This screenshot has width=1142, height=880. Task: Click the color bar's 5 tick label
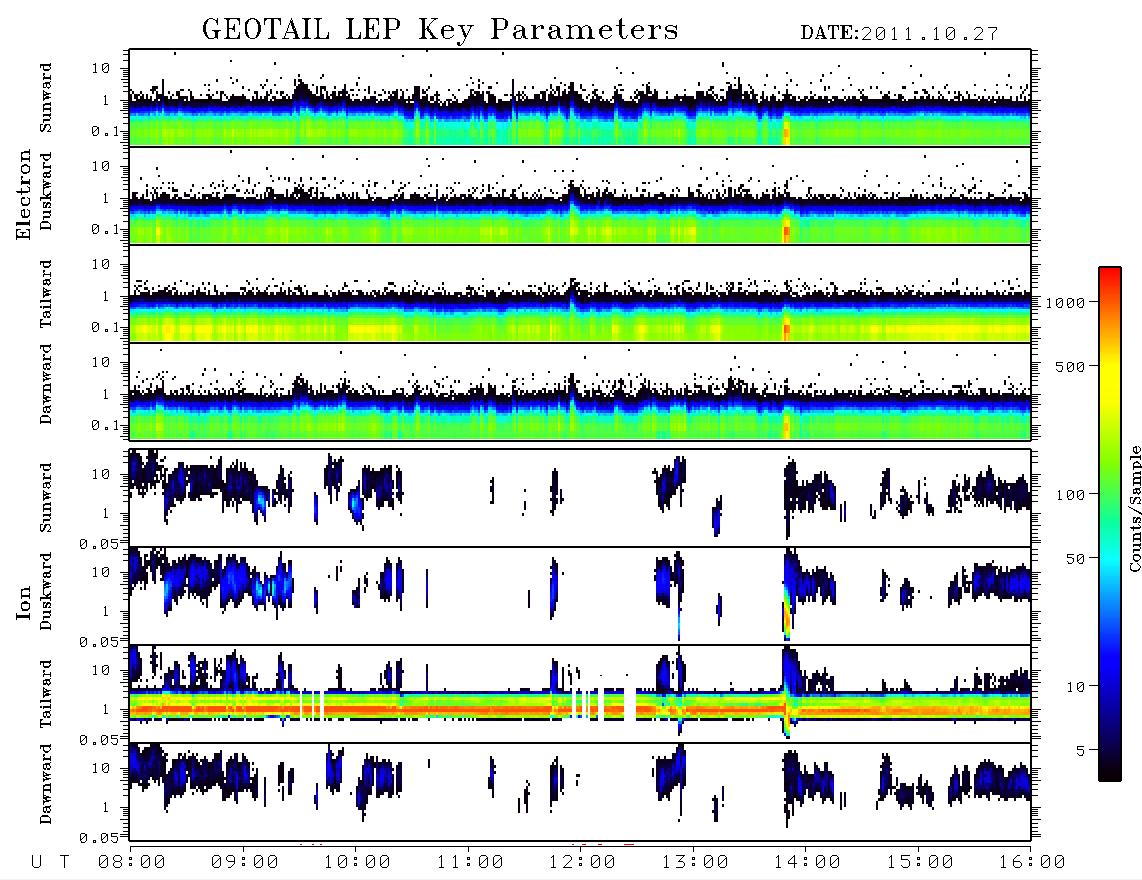1080,750
